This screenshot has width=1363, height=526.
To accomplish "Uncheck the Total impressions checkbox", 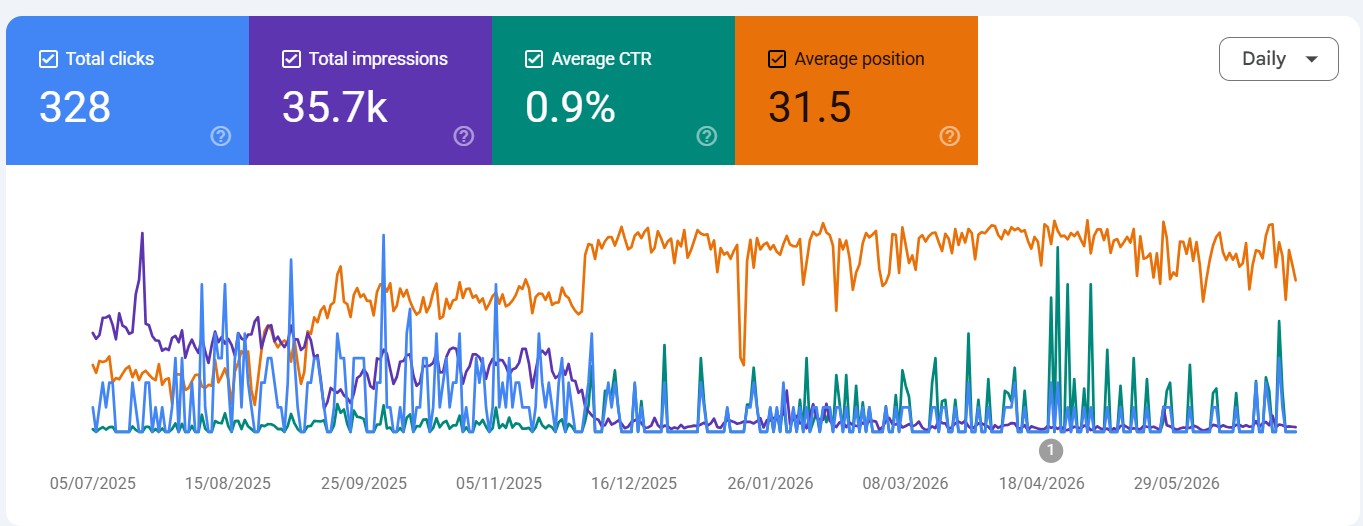I will (x=291, y=59).
